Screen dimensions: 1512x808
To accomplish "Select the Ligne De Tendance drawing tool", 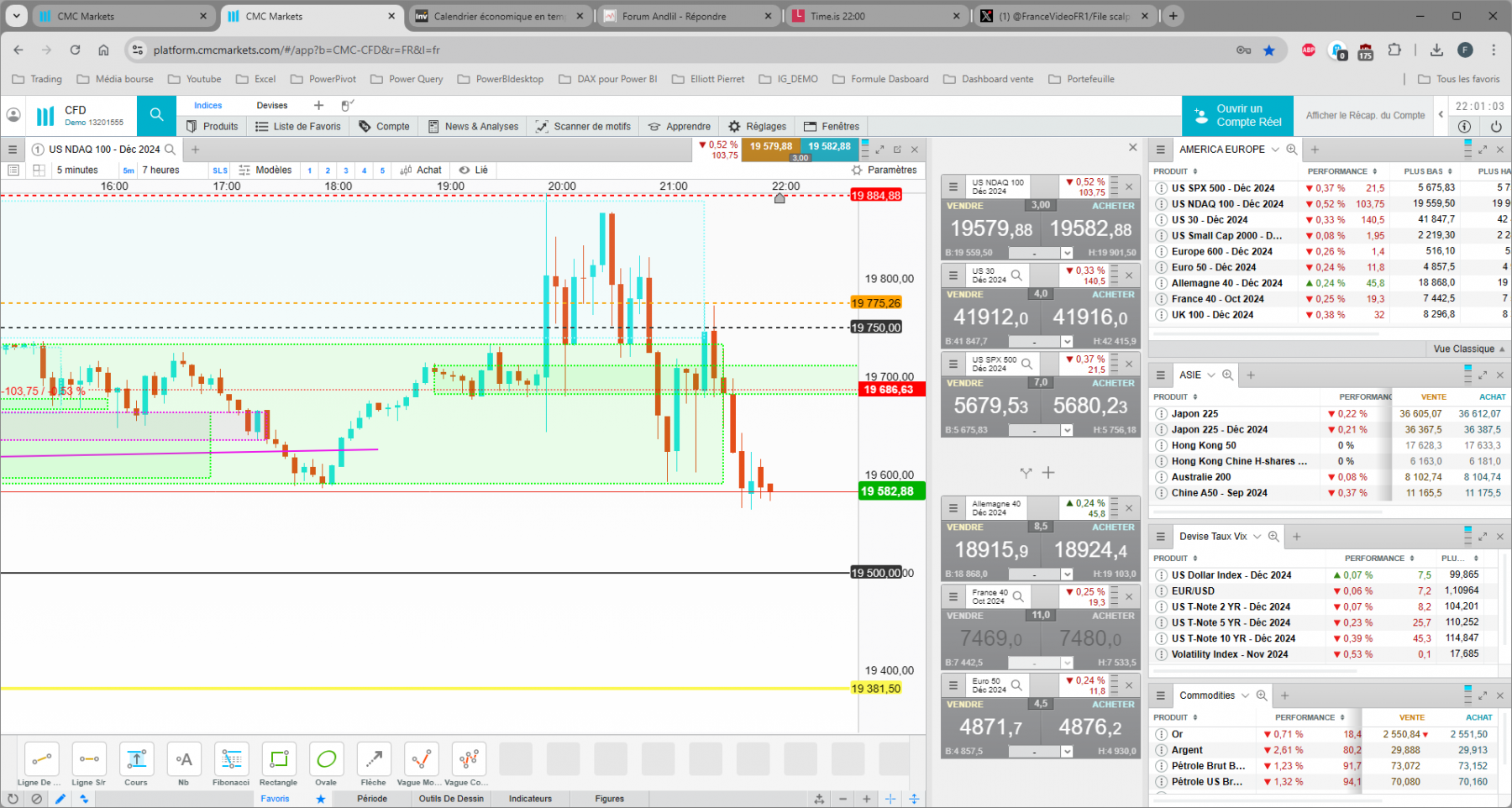I will pyautogui.click(x=41, y=759).
